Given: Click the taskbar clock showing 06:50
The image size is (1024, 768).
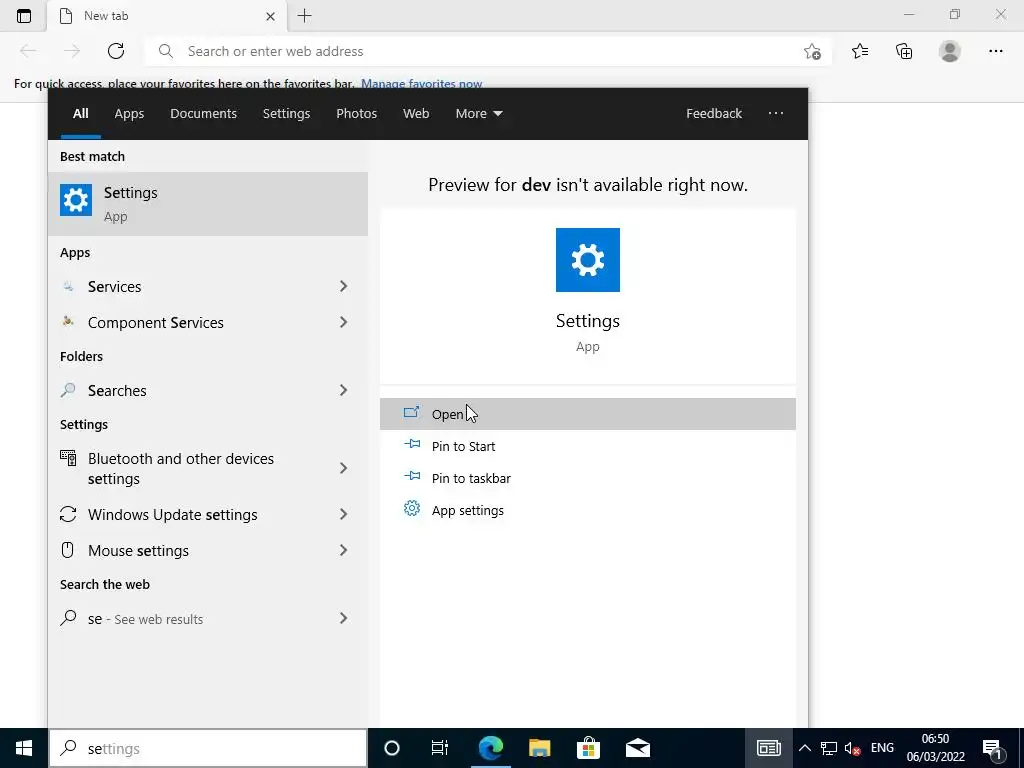Looking at the screenshot, I should [935, 748].
